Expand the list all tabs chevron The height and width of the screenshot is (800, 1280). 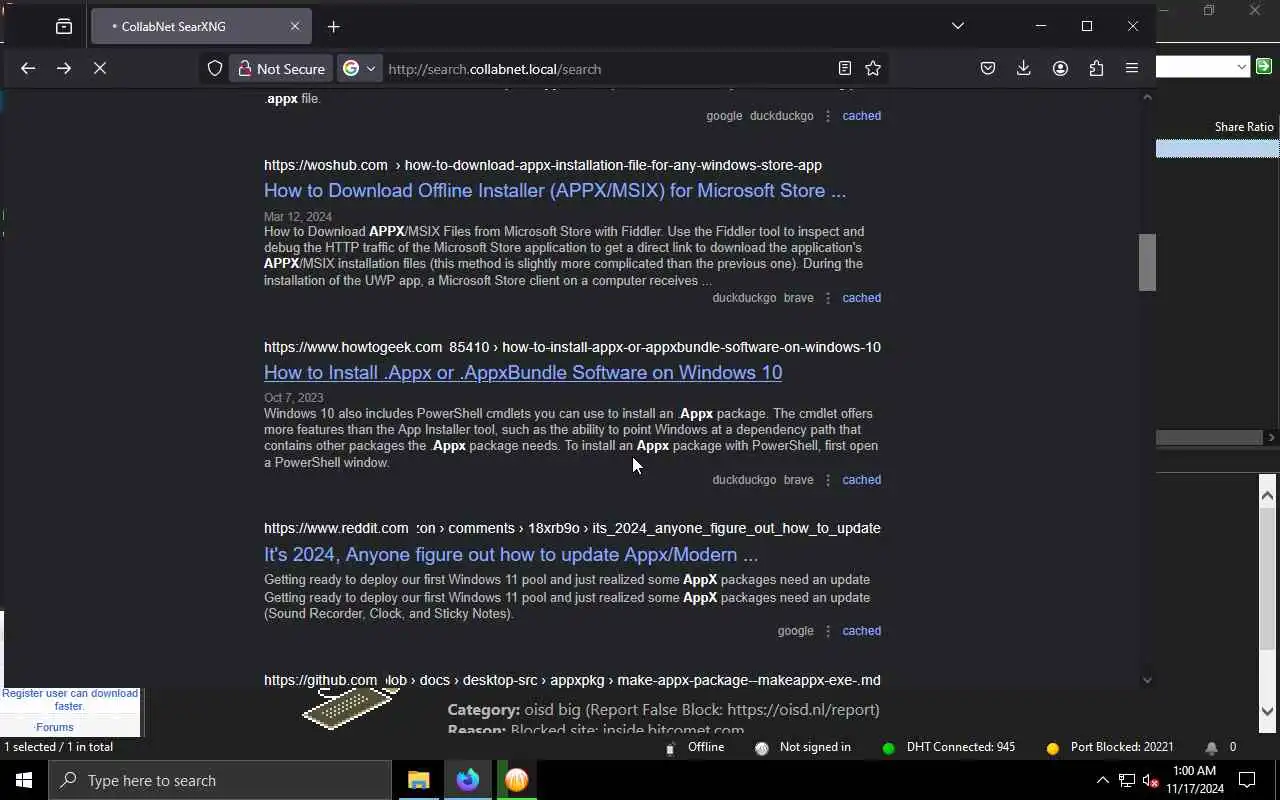click(x=957, y=26)
